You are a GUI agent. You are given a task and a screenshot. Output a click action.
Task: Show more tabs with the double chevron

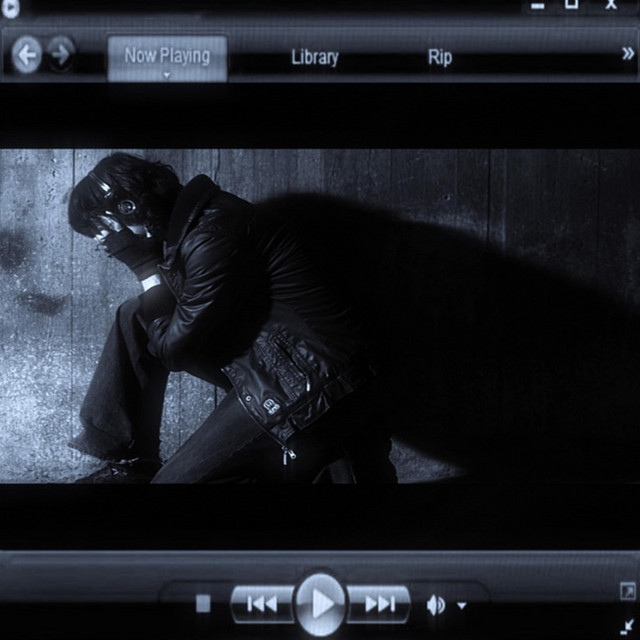pyautogui.click(x=628, y=53)
